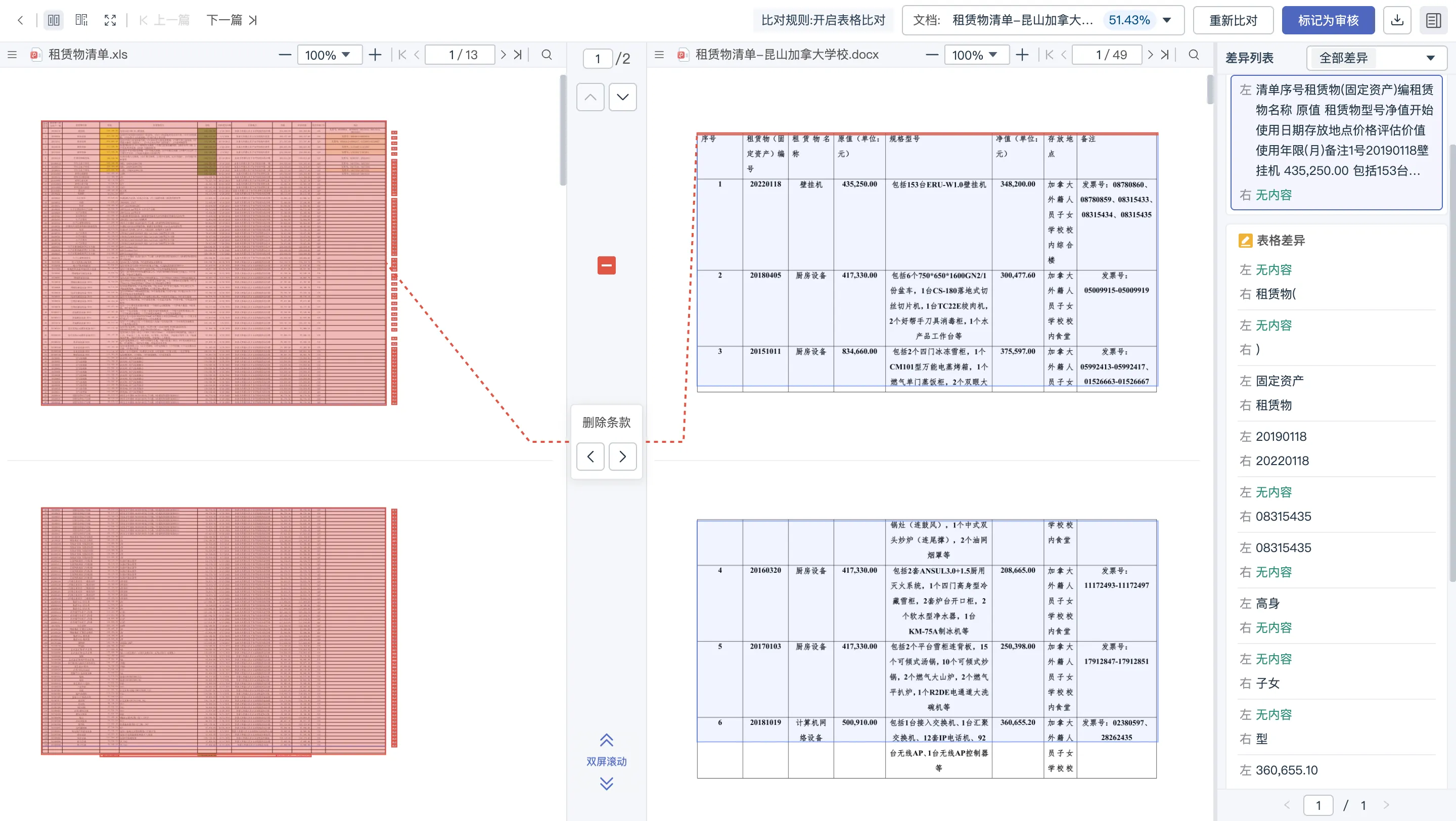Go to the next document with 下一篇
The width and height of the screenshot is (1456, 821).
point(232,20)
